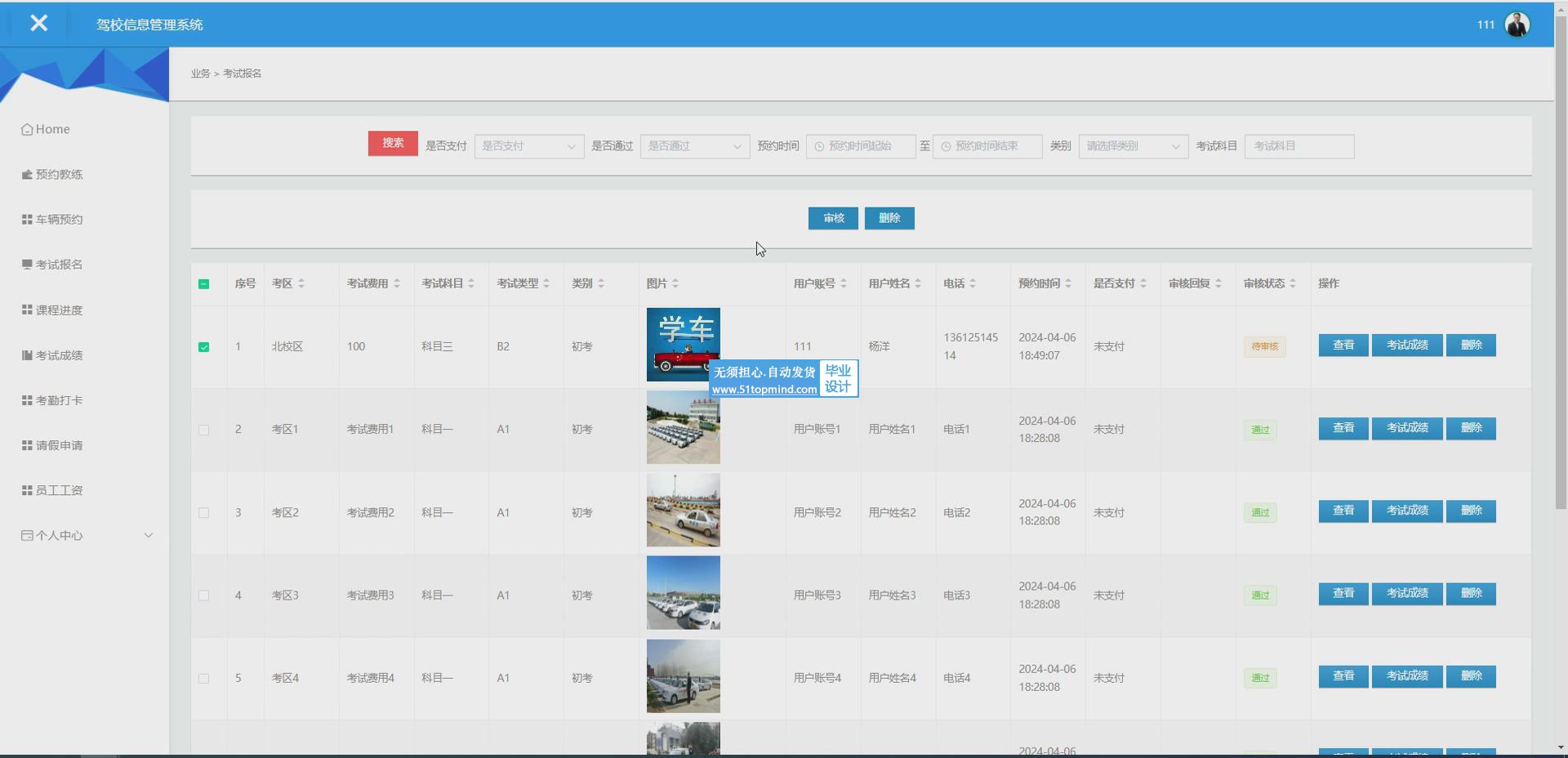The image size is (1568, 758).
Task: Click user name 111 in header
Action: 1486,25
